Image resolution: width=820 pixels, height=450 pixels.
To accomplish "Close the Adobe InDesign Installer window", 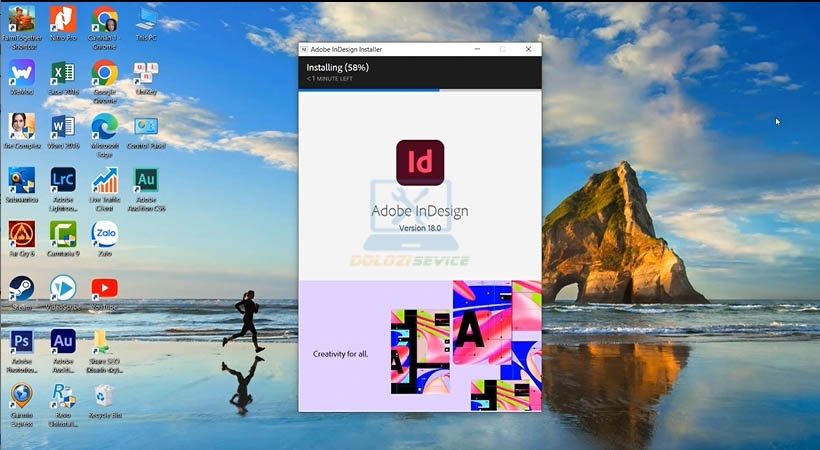I will 529,49.
